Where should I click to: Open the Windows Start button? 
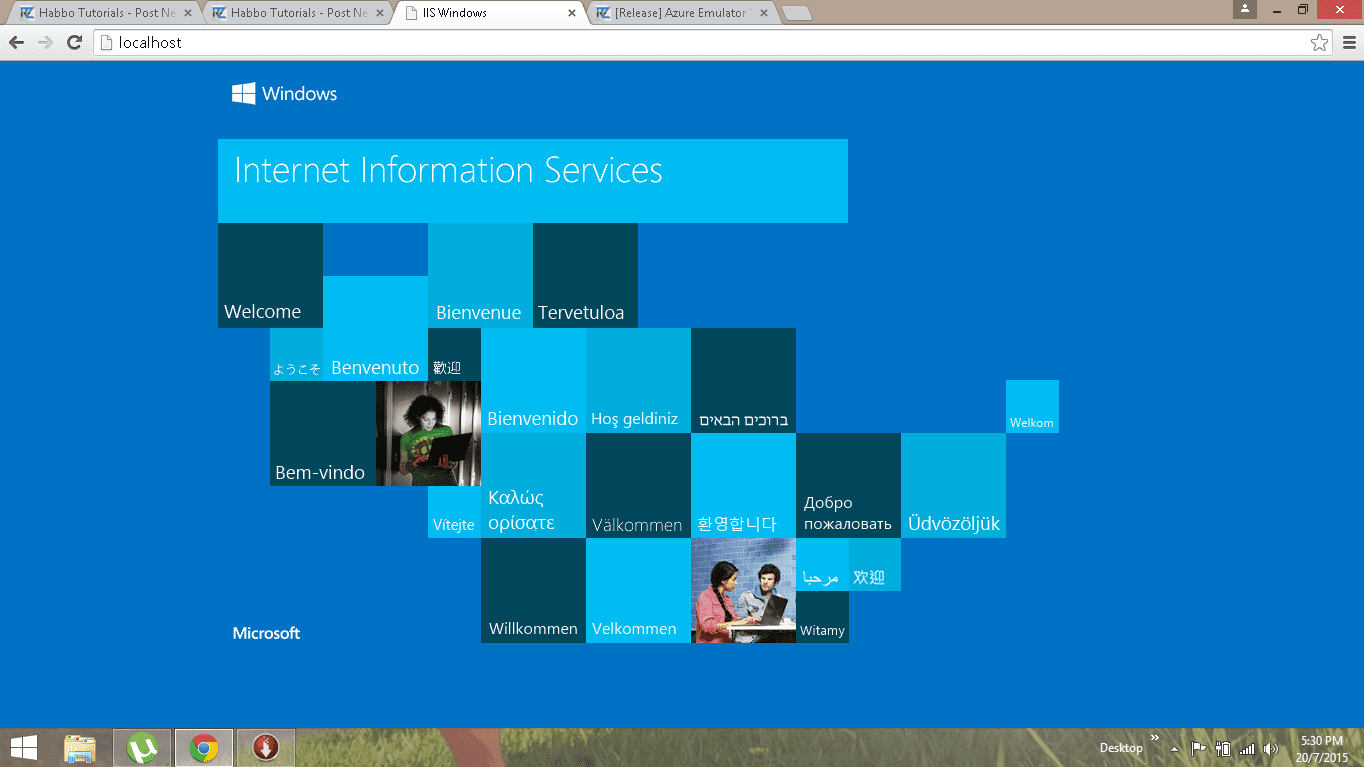[x=24, y=748]
